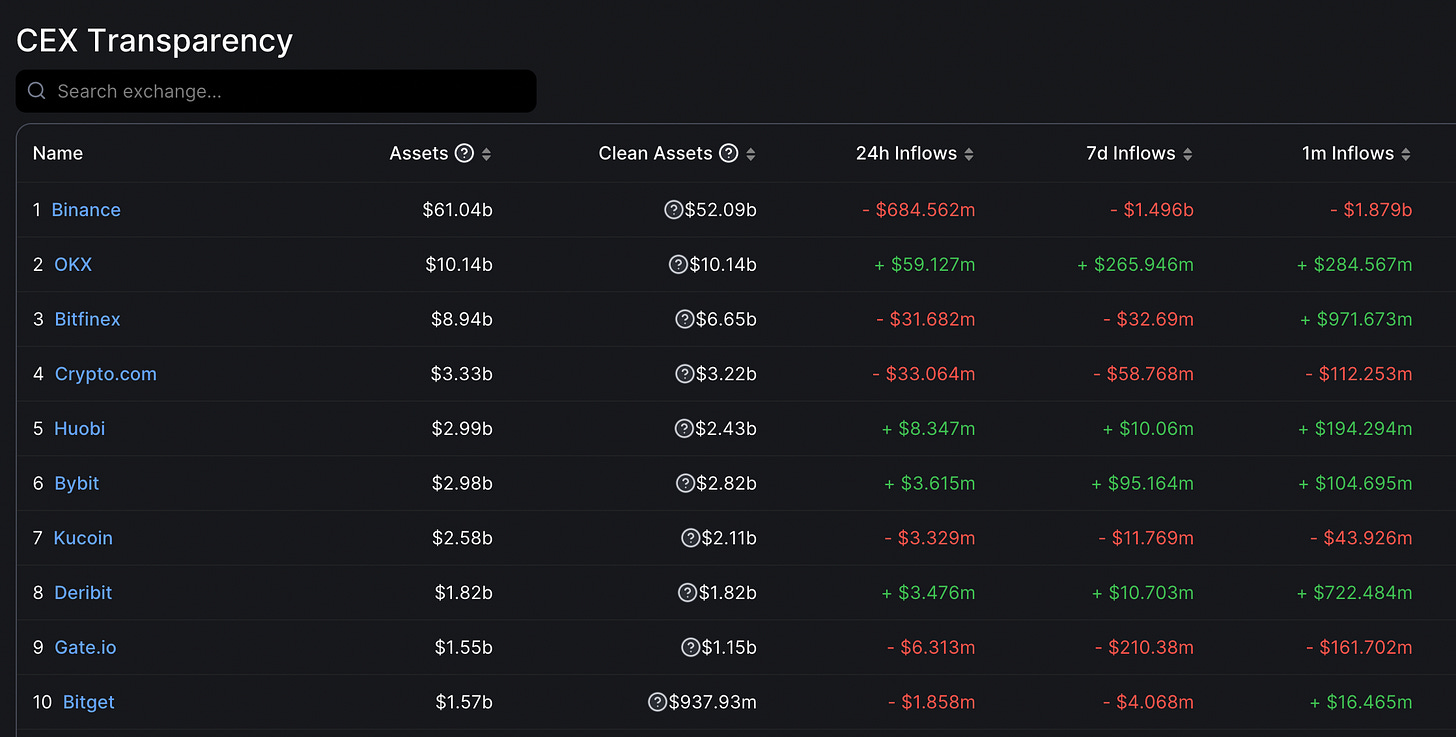Click help icon beside Bitfinex $6.65b clean assets
Screen dimensions: 1456x737
(685, 319)
